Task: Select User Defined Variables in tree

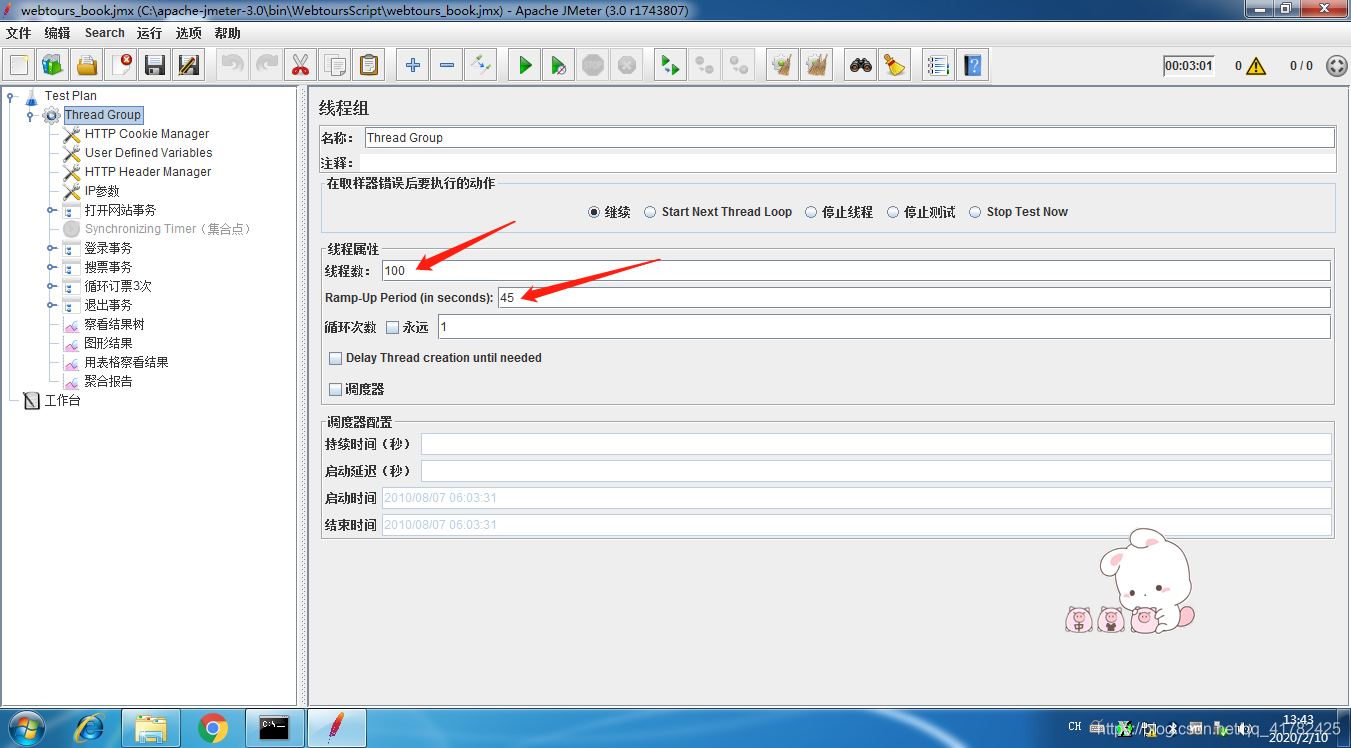Action: 148,153
